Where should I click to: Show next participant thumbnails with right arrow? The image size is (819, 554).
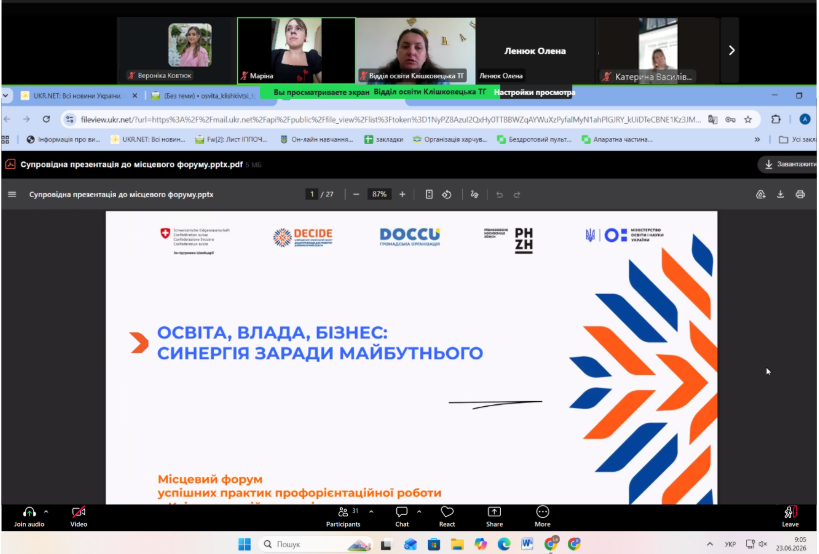click(731, 51)
